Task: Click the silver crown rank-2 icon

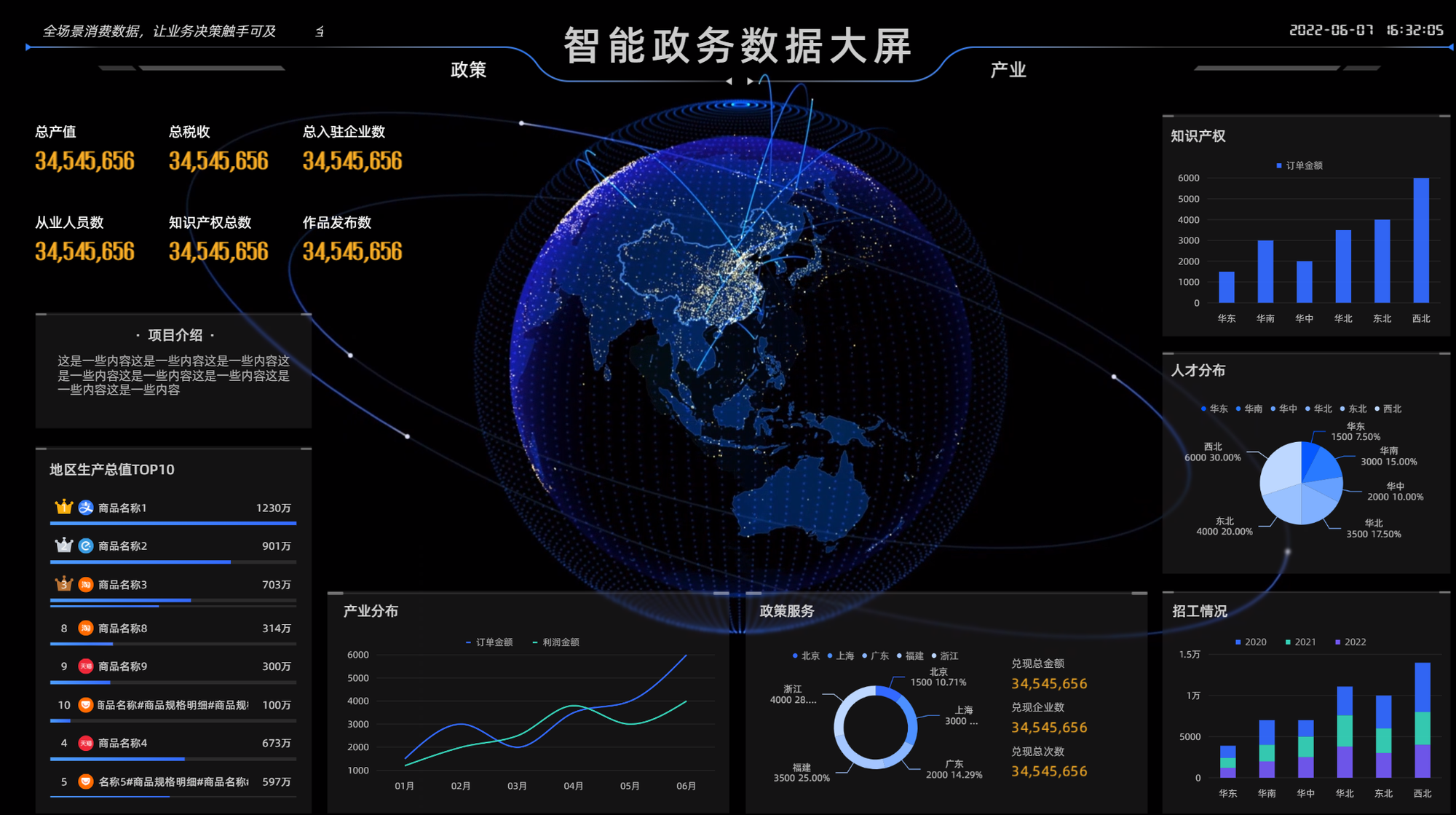Action: point(64,545)
